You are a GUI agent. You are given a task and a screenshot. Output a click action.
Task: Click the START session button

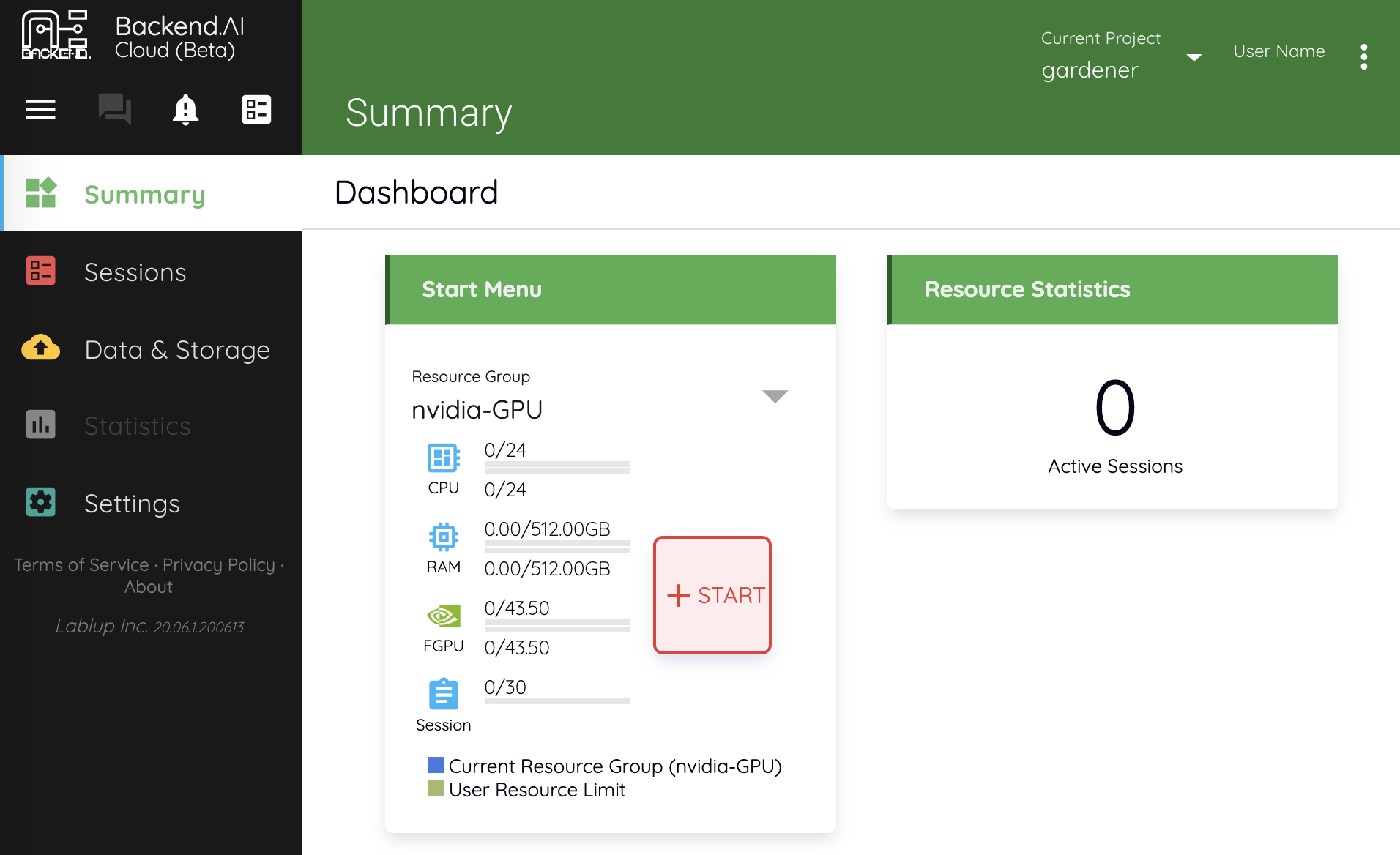click(x=712, y=595)
